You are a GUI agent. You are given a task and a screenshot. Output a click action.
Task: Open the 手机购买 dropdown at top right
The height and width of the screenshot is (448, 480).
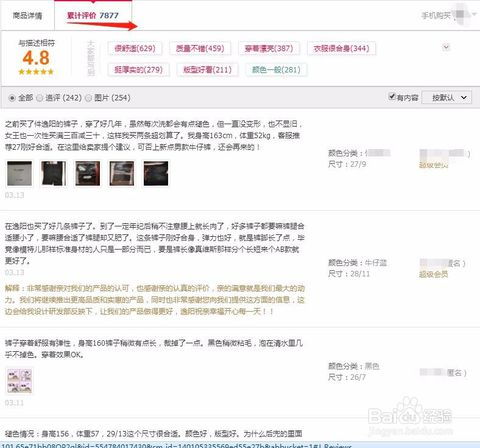[448, 15]
